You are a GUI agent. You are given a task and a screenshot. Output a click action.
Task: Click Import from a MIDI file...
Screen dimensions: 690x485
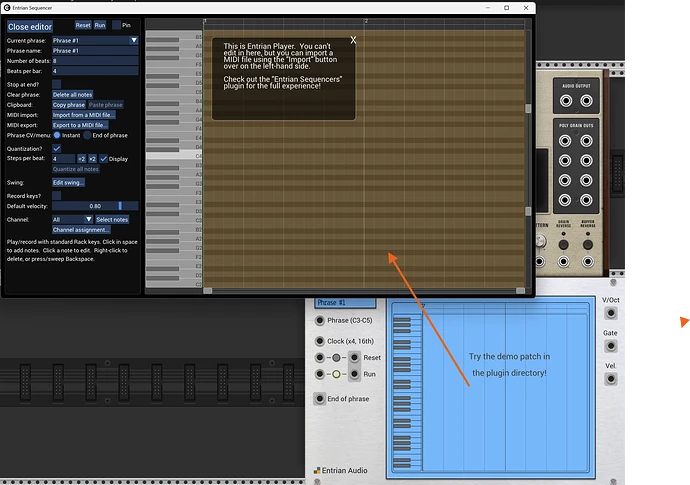(84, 115)
